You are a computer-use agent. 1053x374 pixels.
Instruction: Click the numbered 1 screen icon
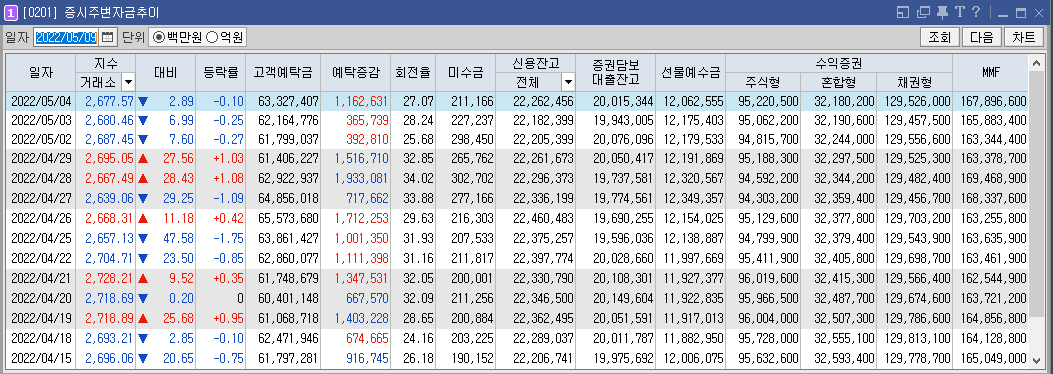point(11,12)
